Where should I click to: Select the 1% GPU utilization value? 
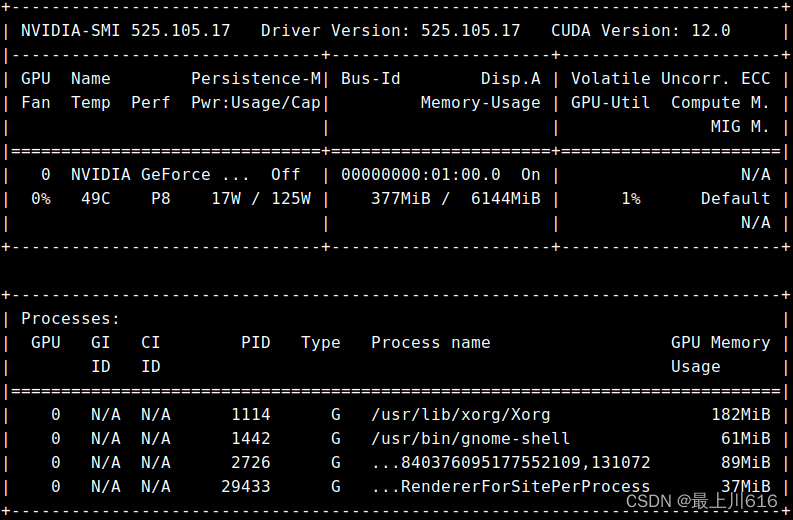click(631, 198)
